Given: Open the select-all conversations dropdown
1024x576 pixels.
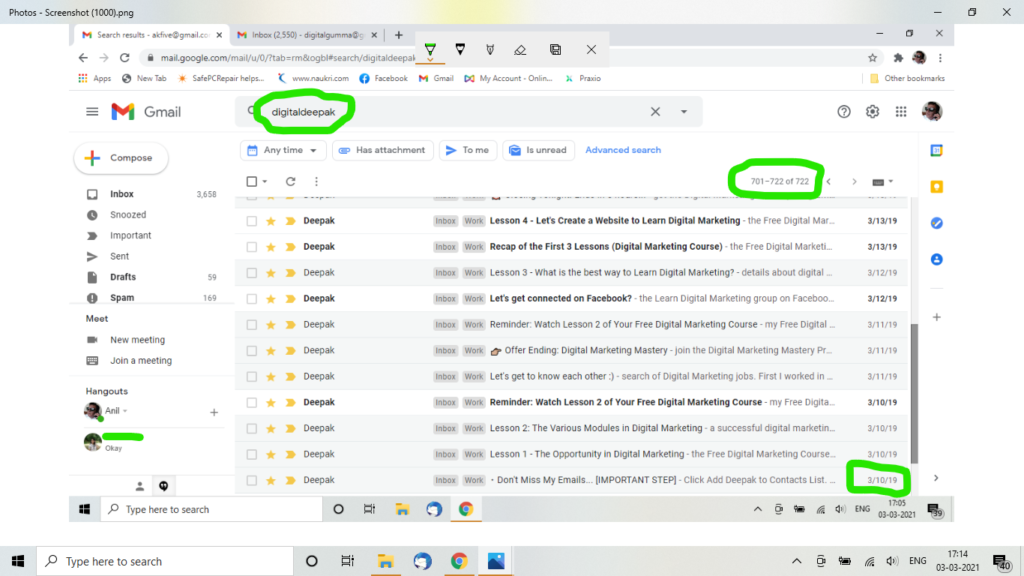Looking at the screenshot, I should [265, 181].
